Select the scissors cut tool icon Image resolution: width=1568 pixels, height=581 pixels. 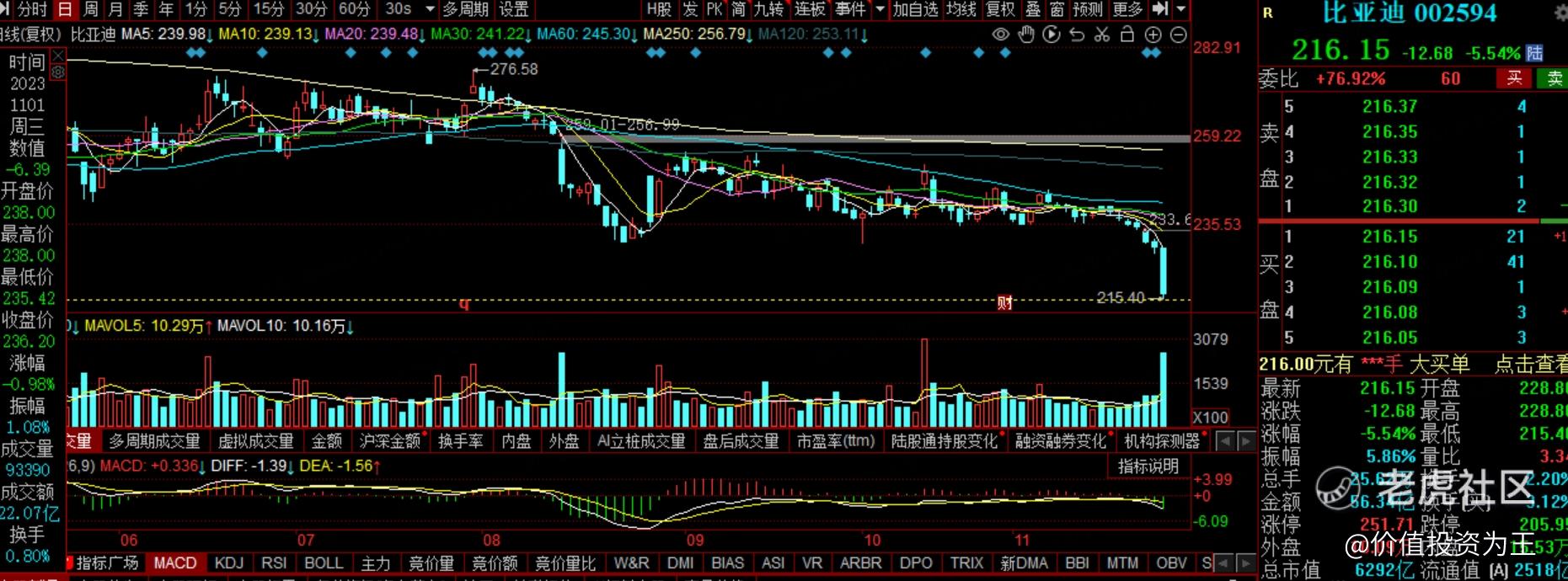click(1102, 35)
